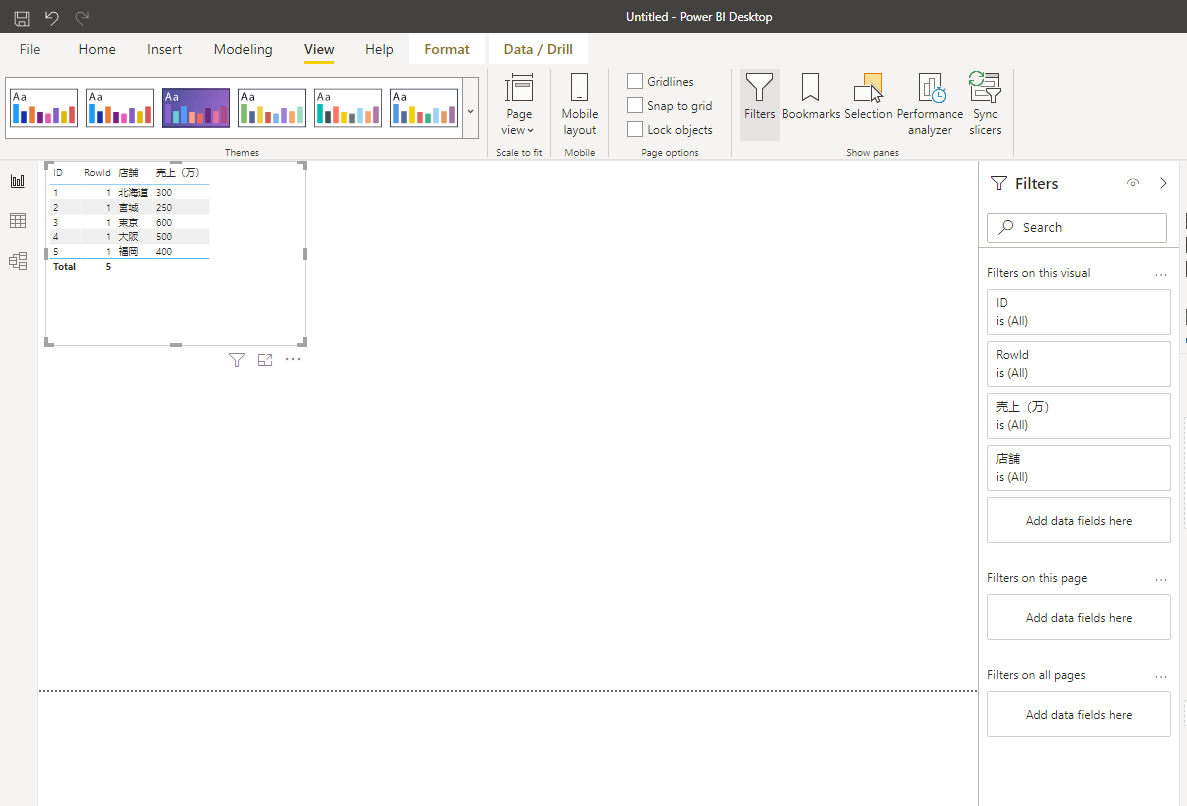Screen dimensions: 1187x806
Task: Select the fourth theme thumbnail
Action: pos(272,107)
